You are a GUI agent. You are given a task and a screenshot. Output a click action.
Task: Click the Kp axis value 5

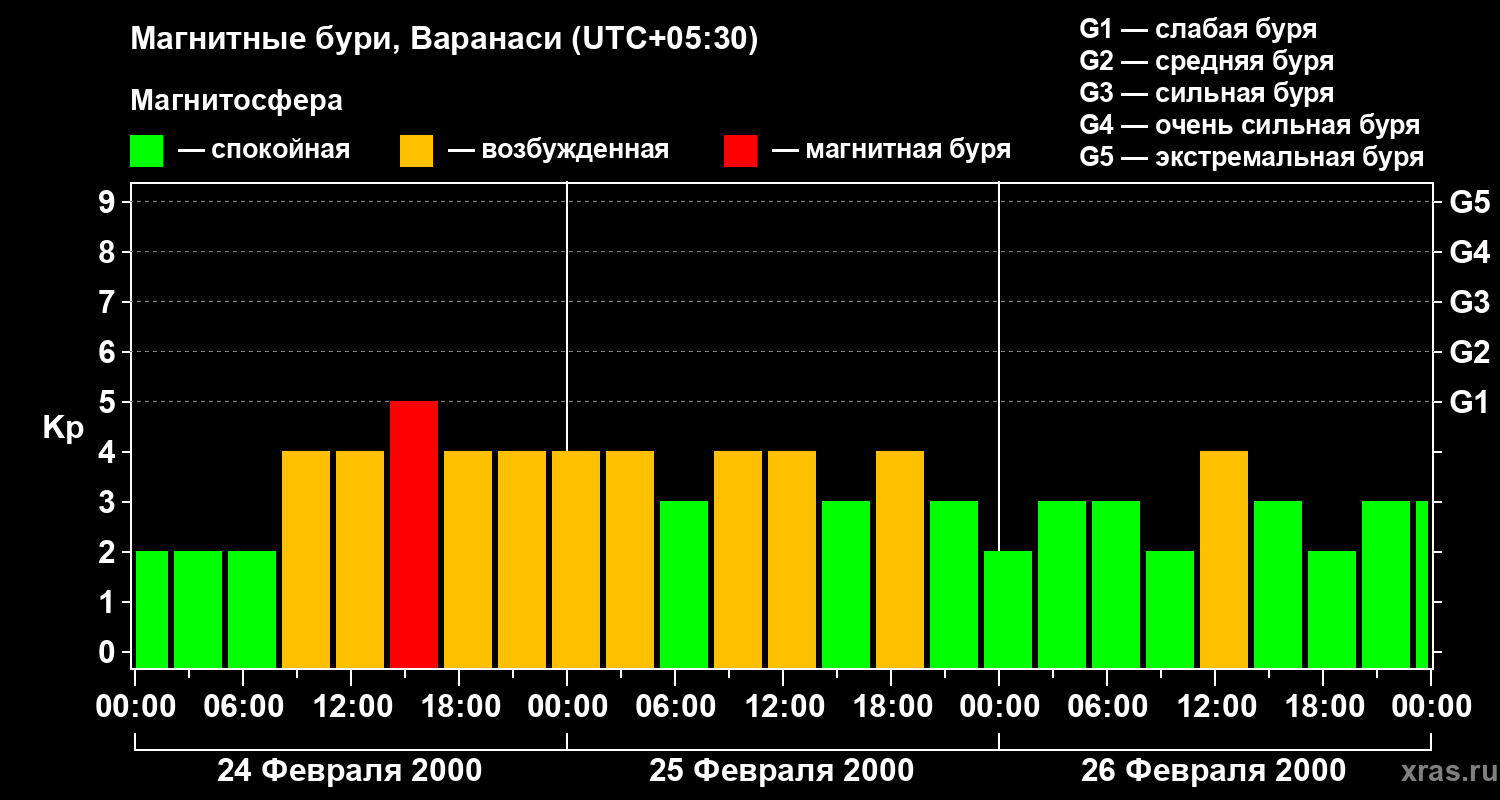point(108,402)
